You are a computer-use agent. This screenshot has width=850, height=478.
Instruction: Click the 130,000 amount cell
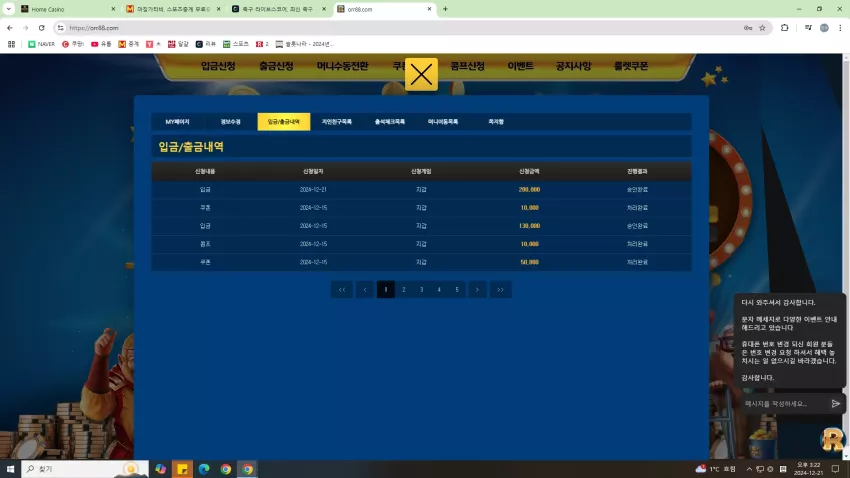coord(529,226)
